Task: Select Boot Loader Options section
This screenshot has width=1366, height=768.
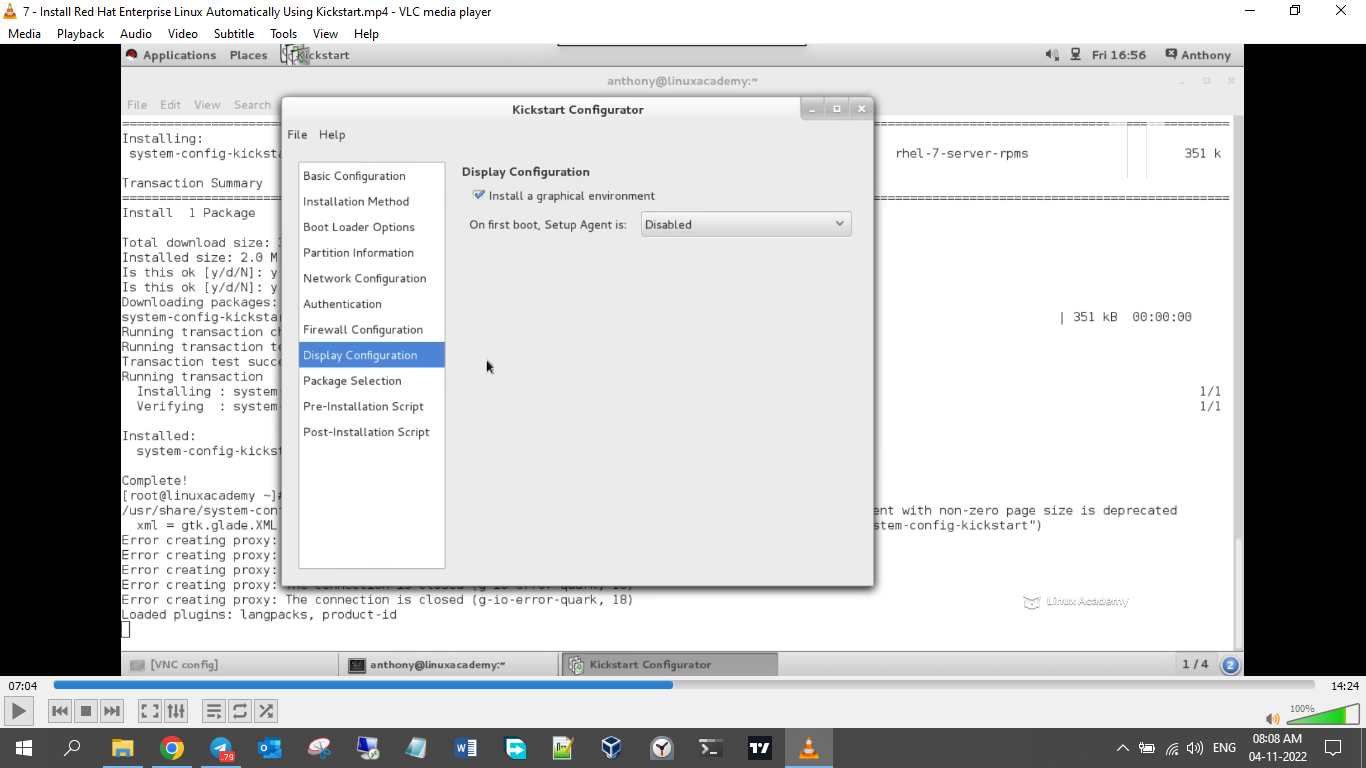Action: (371, 227)
